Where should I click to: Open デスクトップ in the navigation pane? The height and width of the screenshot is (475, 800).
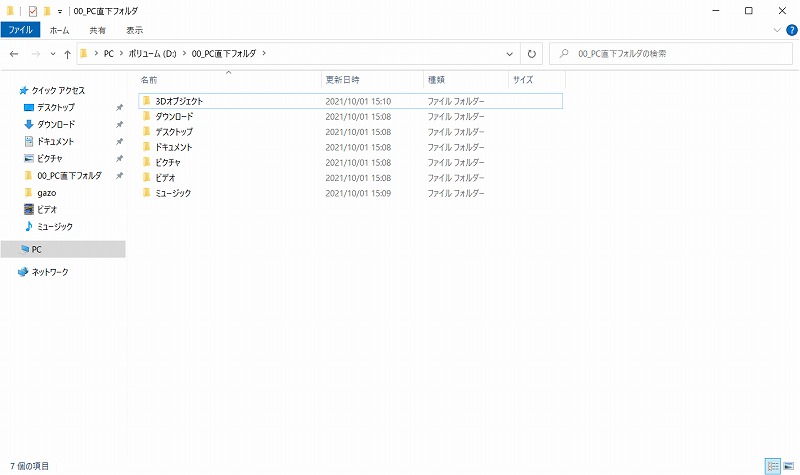[x=56, y=108]
